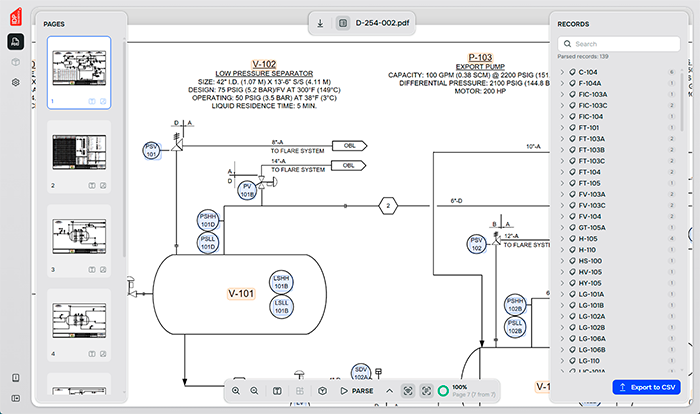Open the caret menu next to PARSE
The width and height of the screenshot is (700, 414).
[x=389, y=391]
